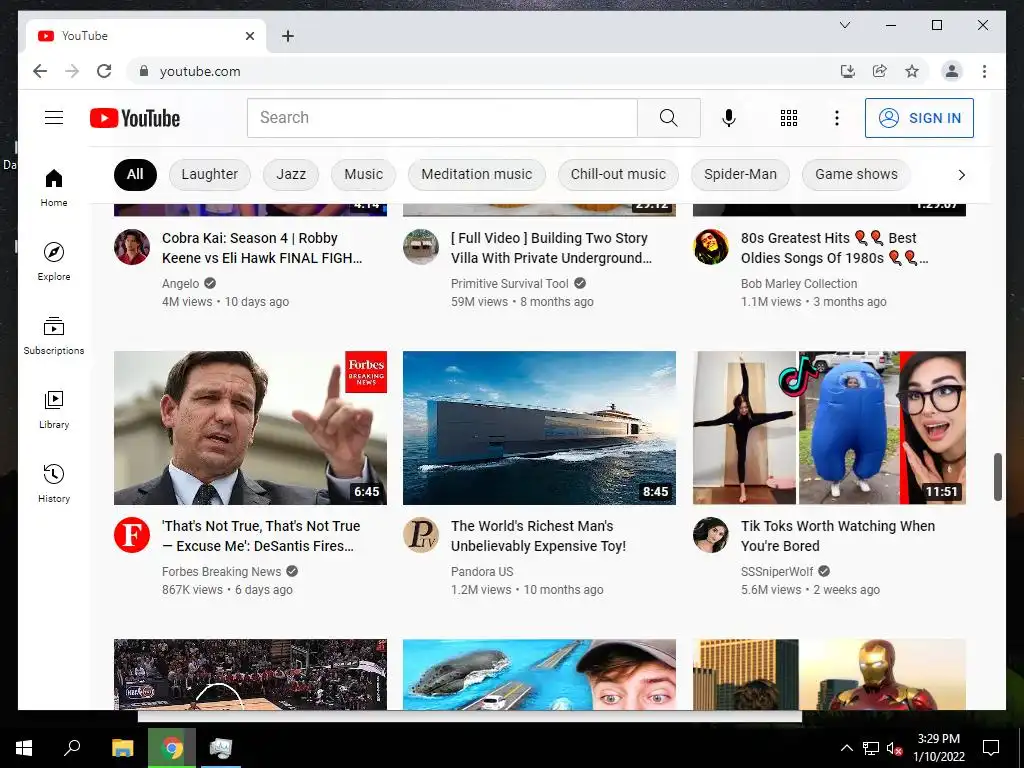
Task: Open Library in the sidebar
Action: tap(54, 409)
